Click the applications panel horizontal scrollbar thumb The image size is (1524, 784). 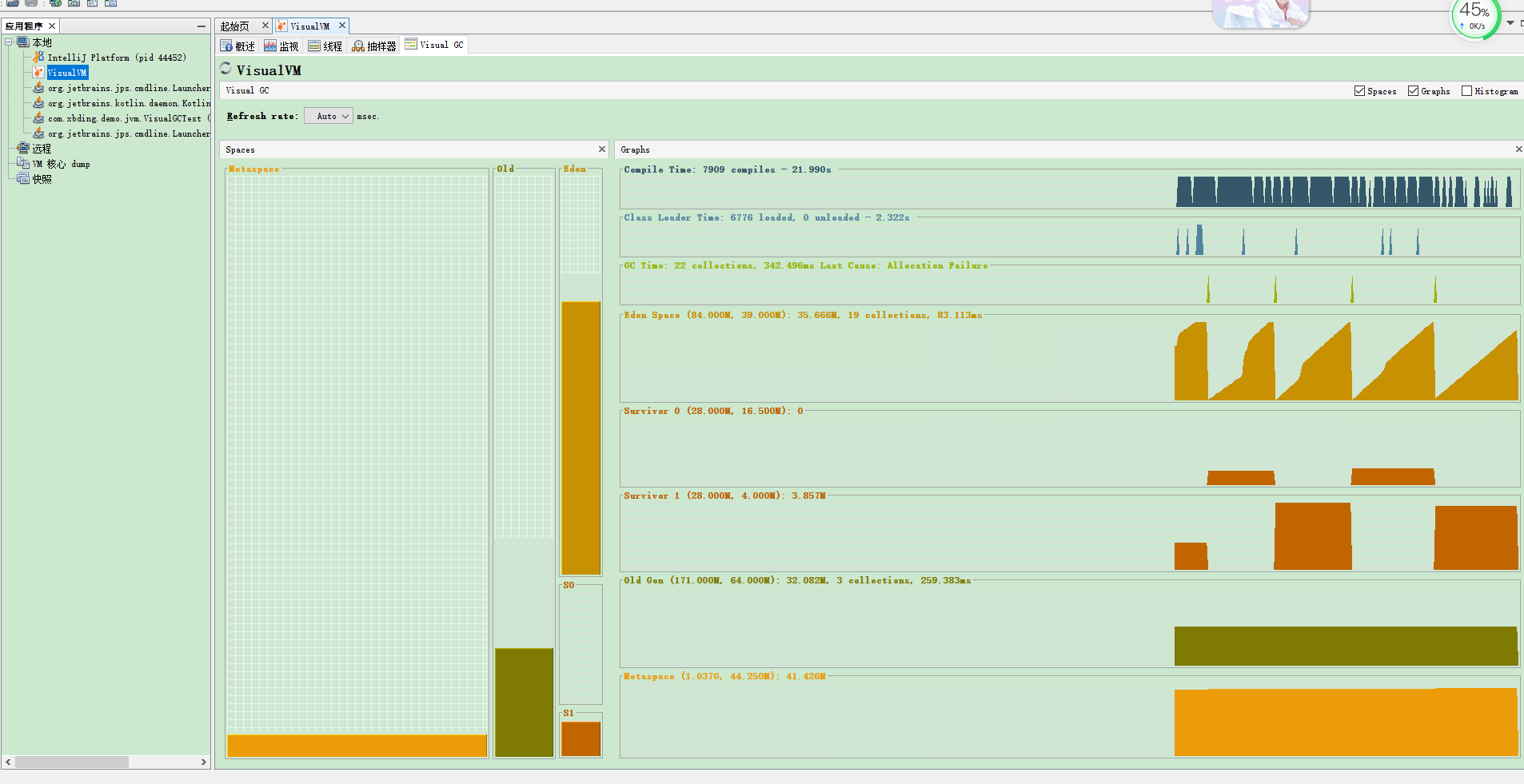72,762
